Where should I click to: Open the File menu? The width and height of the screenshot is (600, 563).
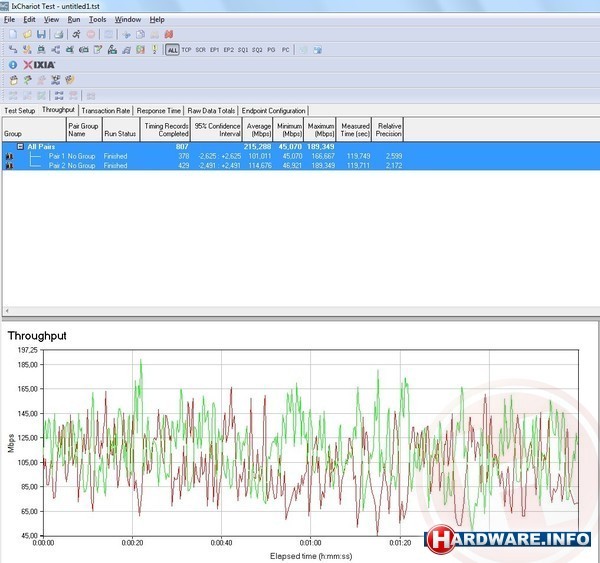tap(10, 20)
